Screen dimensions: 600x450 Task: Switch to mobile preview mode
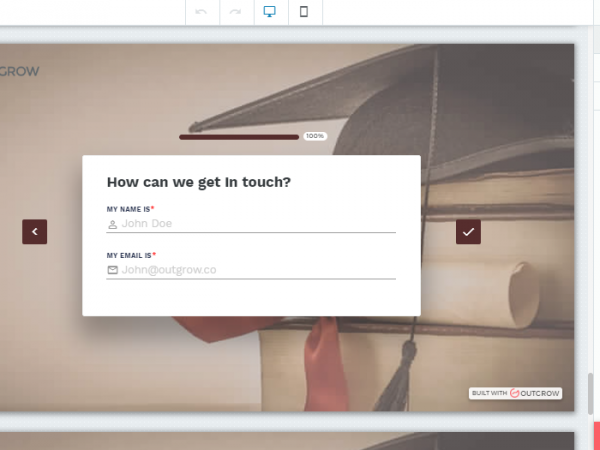[x=304, y=12]
